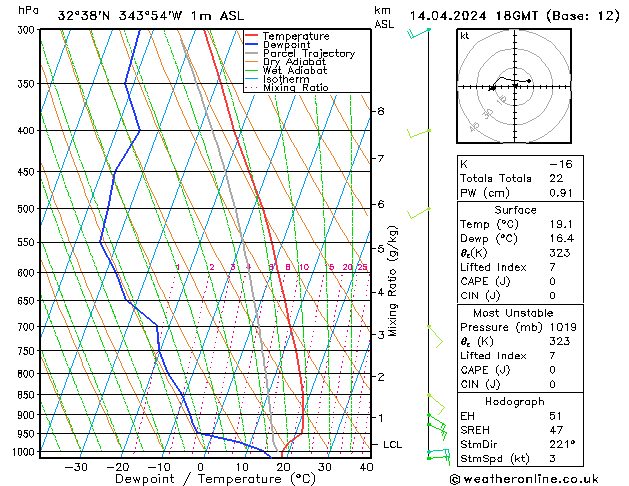Click the 'Surface' section heading
The height and width of the screenshot is (486, 629).
click(515, 210)
